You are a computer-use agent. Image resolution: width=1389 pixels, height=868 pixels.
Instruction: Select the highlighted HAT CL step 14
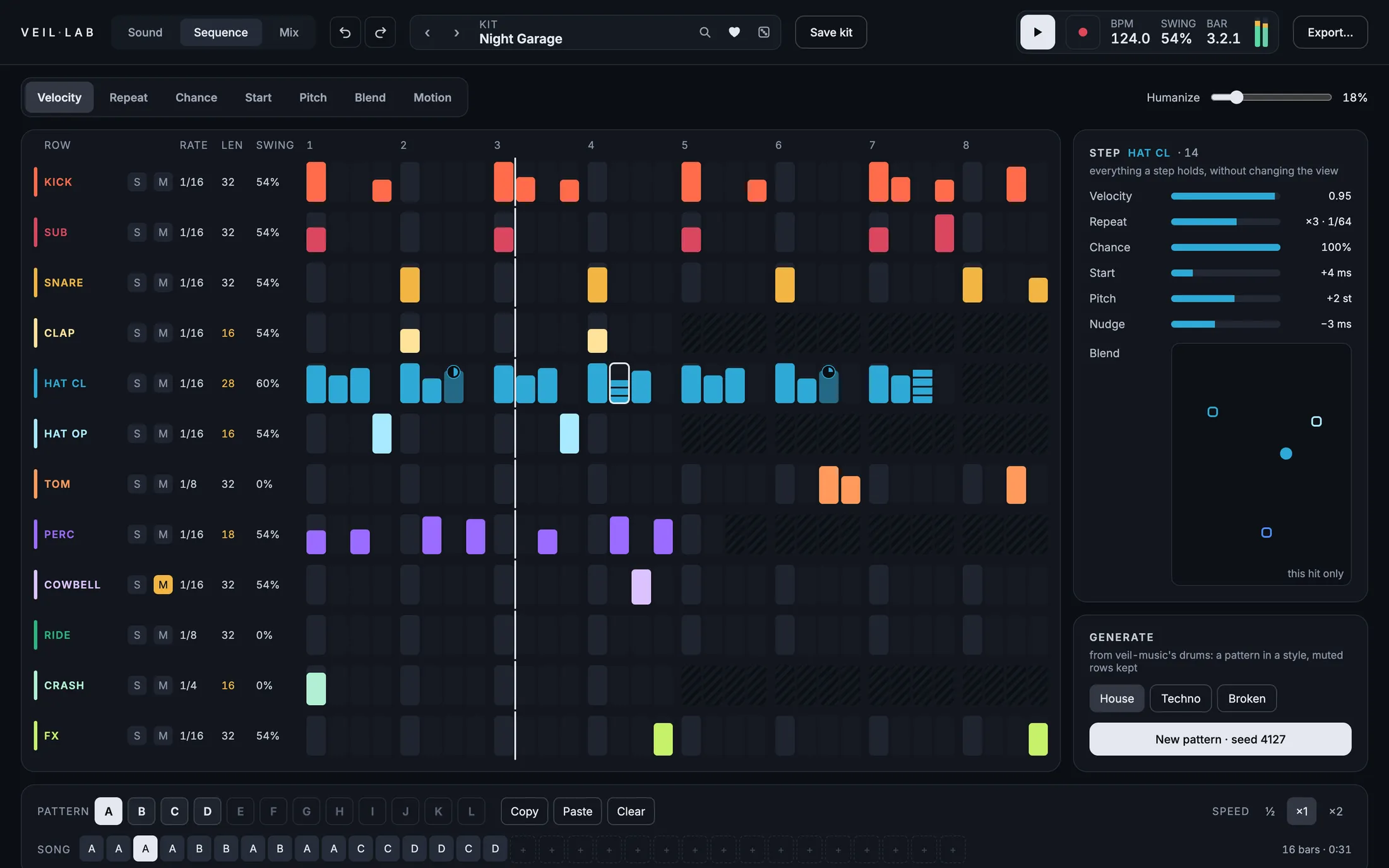(619, 383)
